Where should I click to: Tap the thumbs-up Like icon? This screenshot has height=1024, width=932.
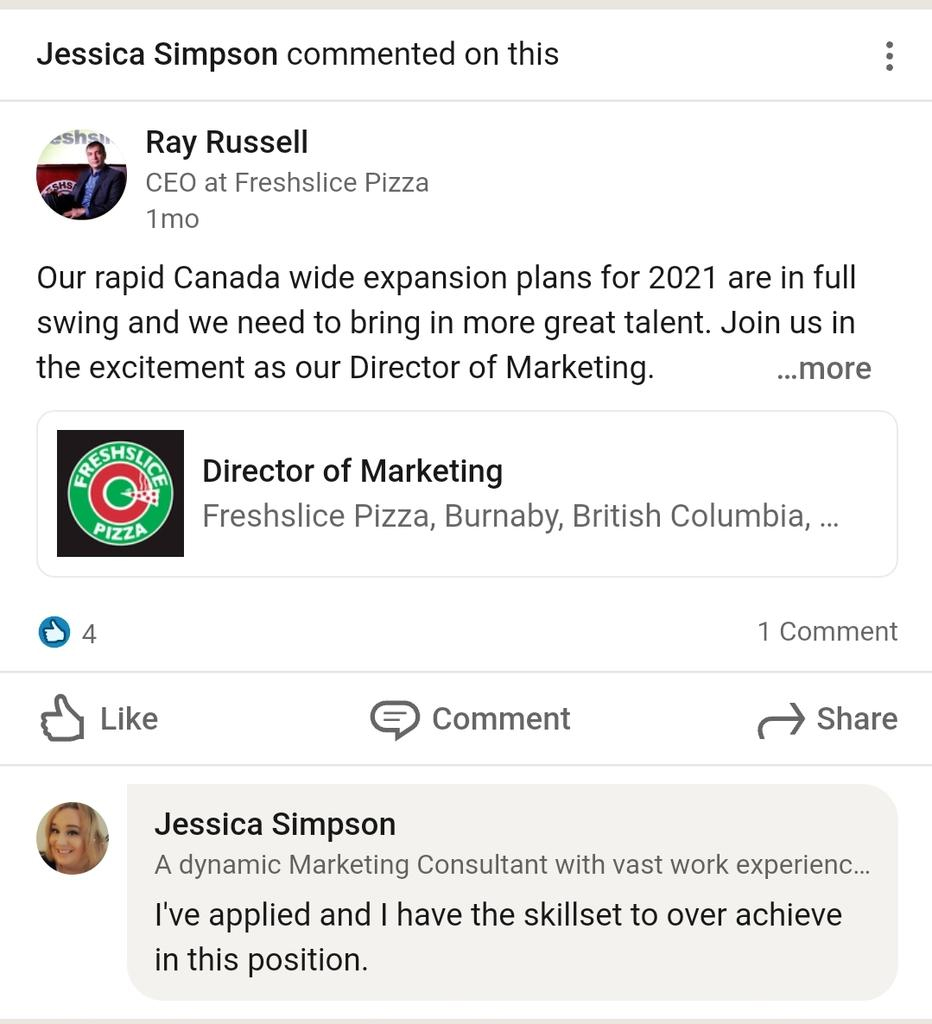[63, 718]
